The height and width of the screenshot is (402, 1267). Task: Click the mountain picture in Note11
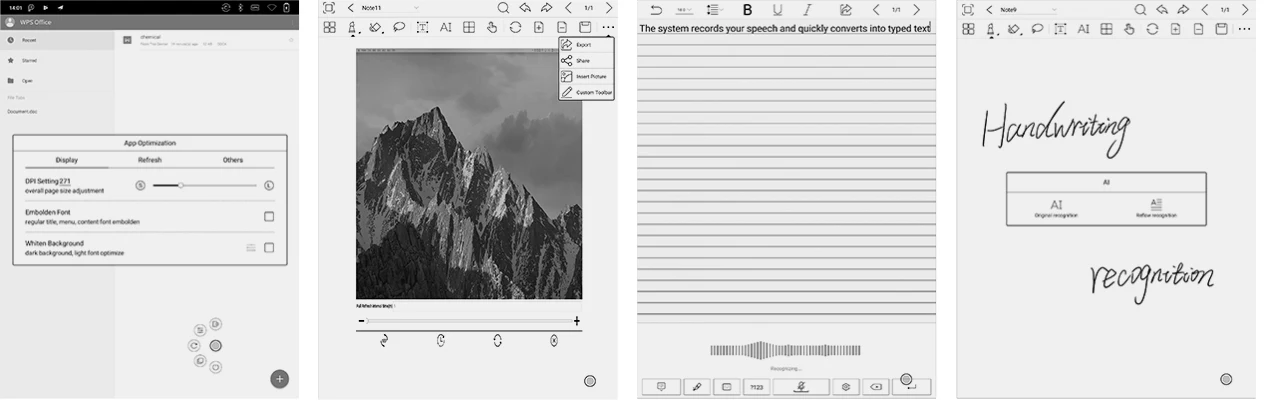[x=469, y=173]
